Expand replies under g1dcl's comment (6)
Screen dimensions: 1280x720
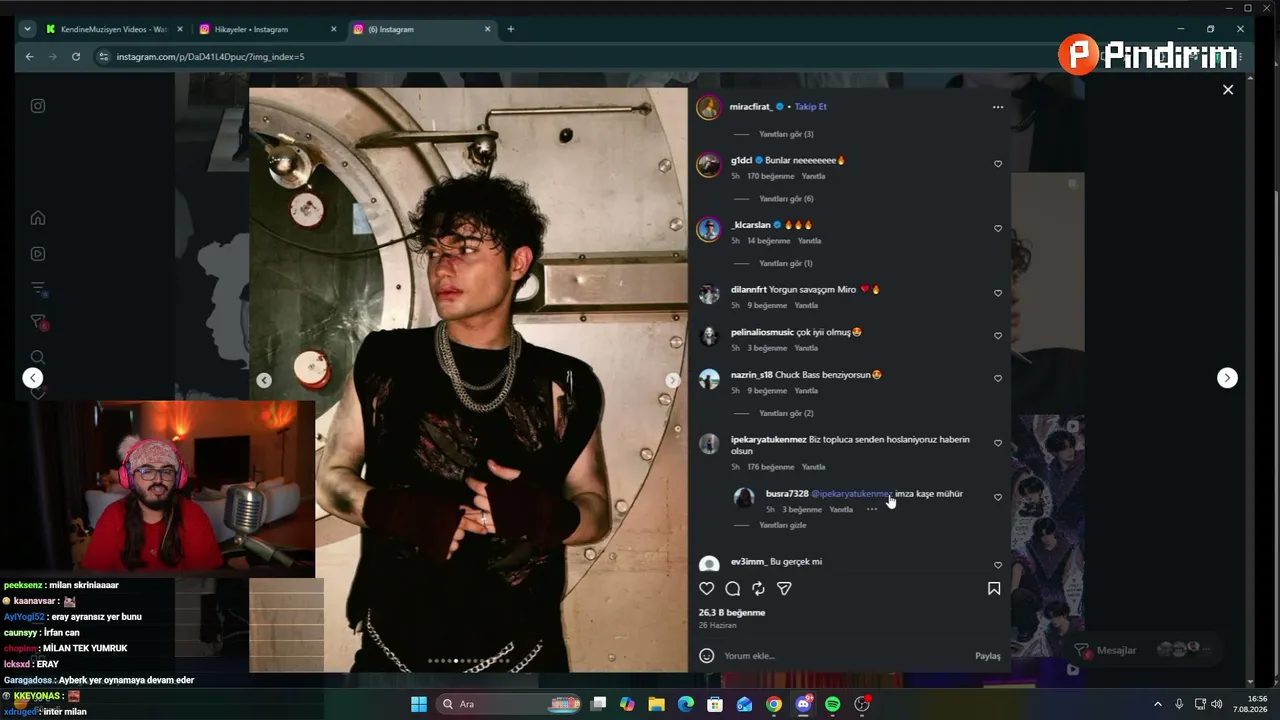[x=786, y=199]
